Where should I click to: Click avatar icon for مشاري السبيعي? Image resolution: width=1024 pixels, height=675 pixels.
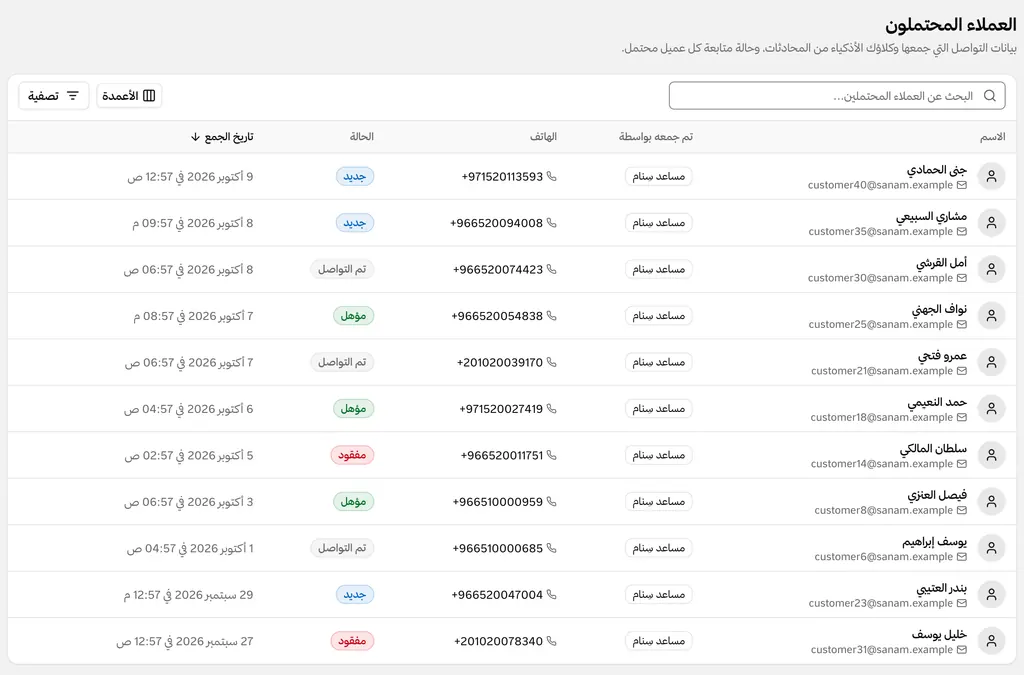(991, 223)
